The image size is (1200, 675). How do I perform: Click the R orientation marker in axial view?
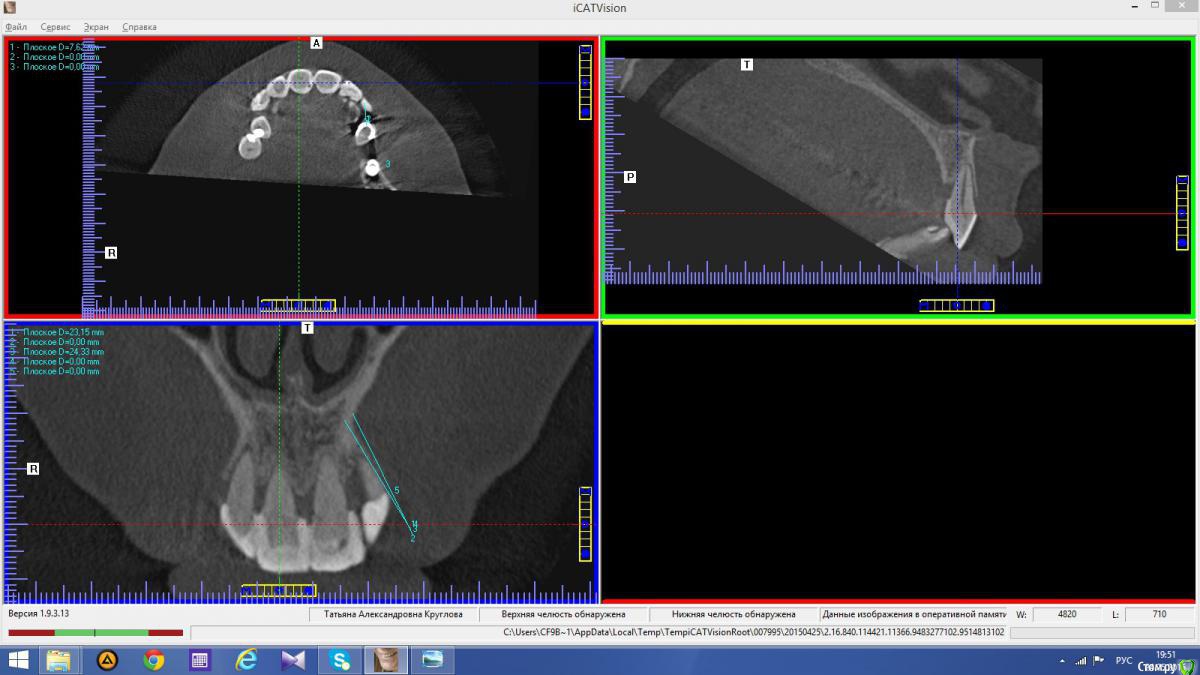tap(111, 253)
